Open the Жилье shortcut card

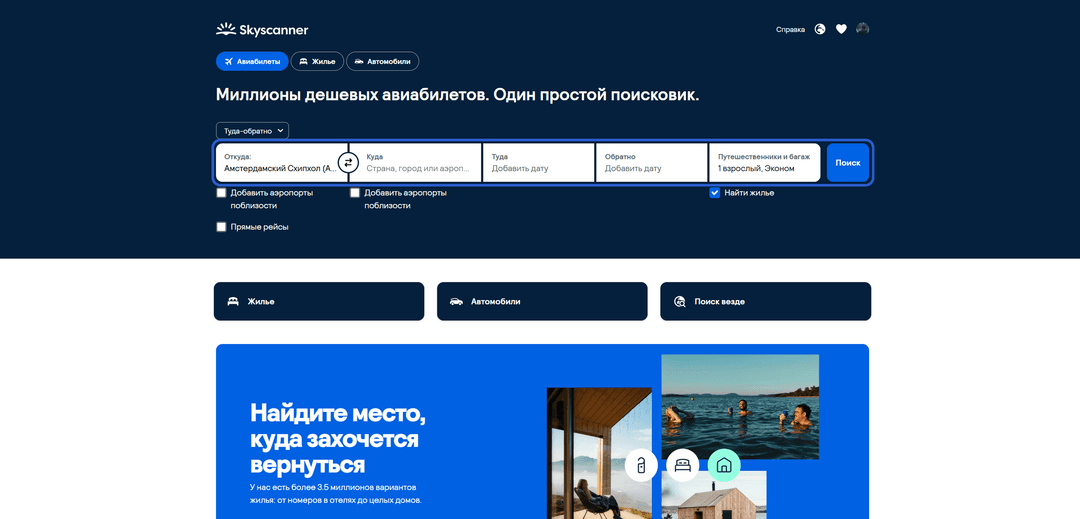coord(319,301)
